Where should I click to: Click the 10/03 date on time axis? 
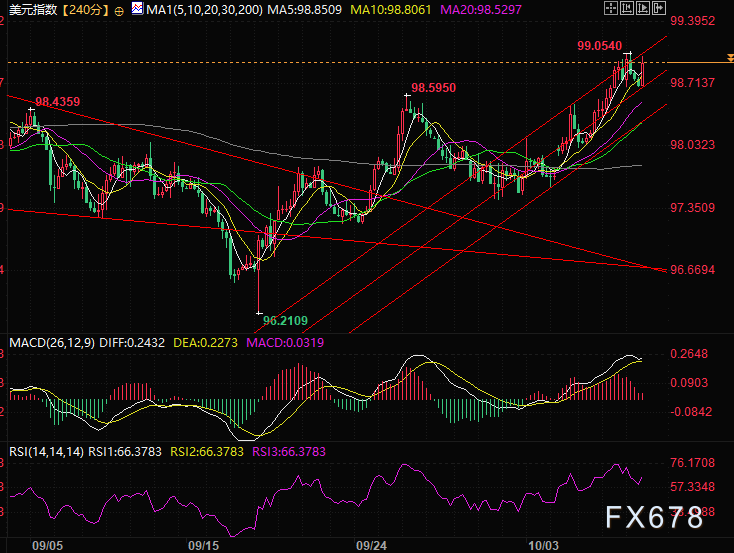click(543, 546)
